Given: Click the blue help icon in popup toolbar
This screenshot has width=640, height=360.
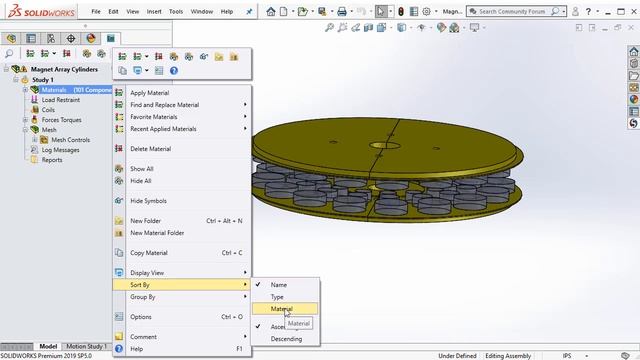Looking at the screenshot, I should click(174, 71).
